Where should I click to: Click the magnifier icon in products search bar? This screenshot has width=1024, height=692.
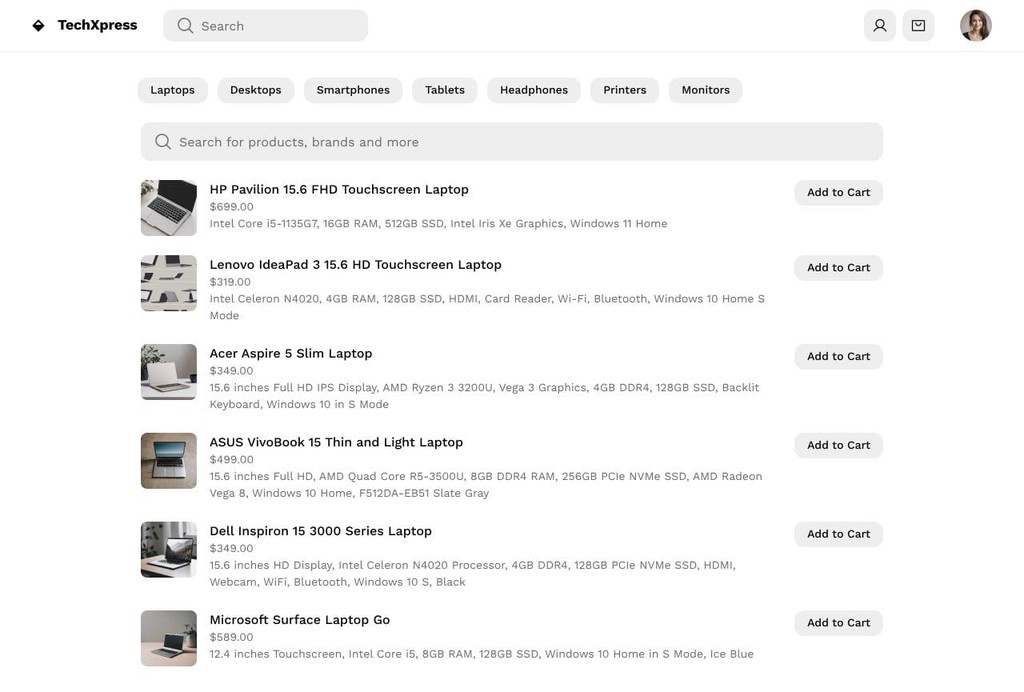(x=163, y=142)
